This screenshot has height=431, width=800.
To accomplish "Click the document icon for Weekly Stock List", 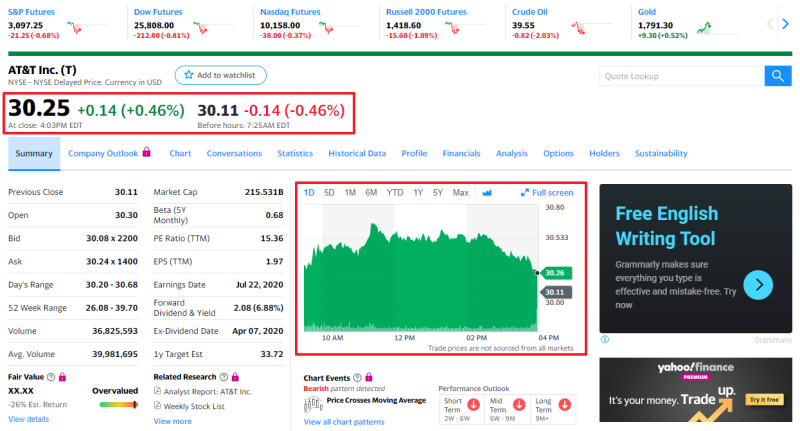I will [x=157, y=406].
